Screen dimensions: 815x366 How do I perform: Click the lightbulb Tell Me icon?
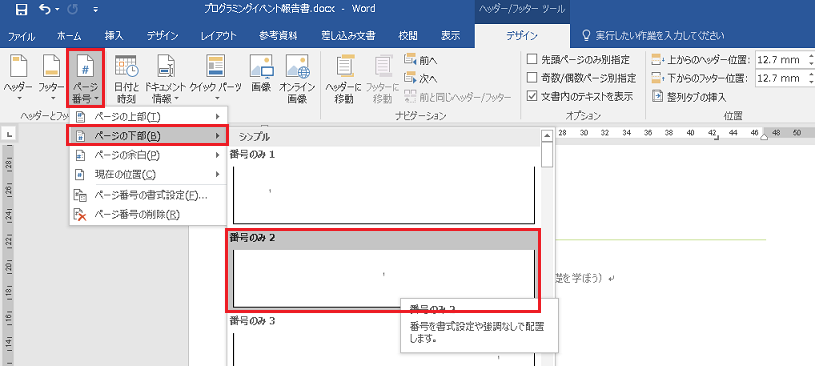(x=586, y=35)
